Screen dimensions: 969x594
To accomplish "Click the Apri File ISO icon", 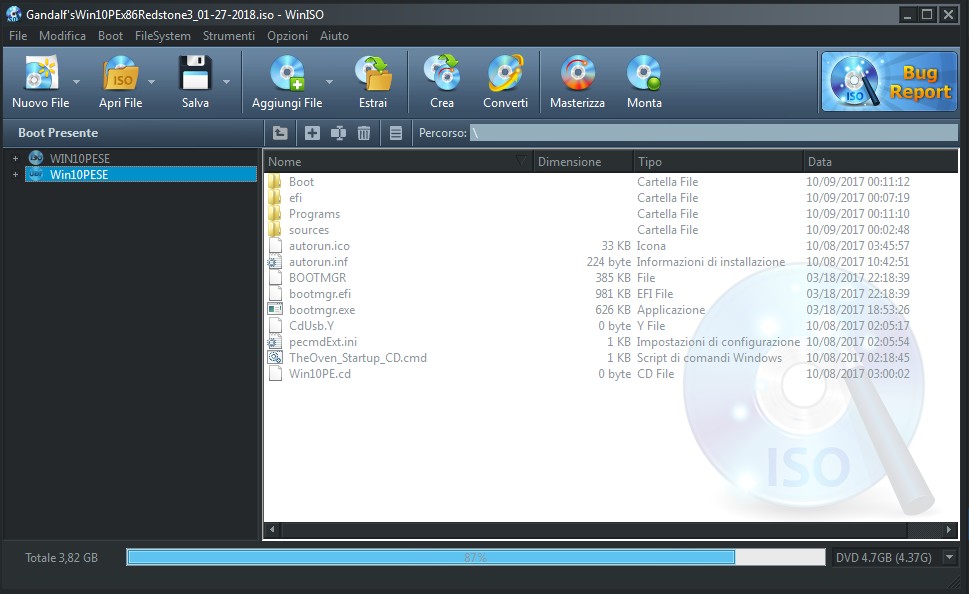I will 121,74.
